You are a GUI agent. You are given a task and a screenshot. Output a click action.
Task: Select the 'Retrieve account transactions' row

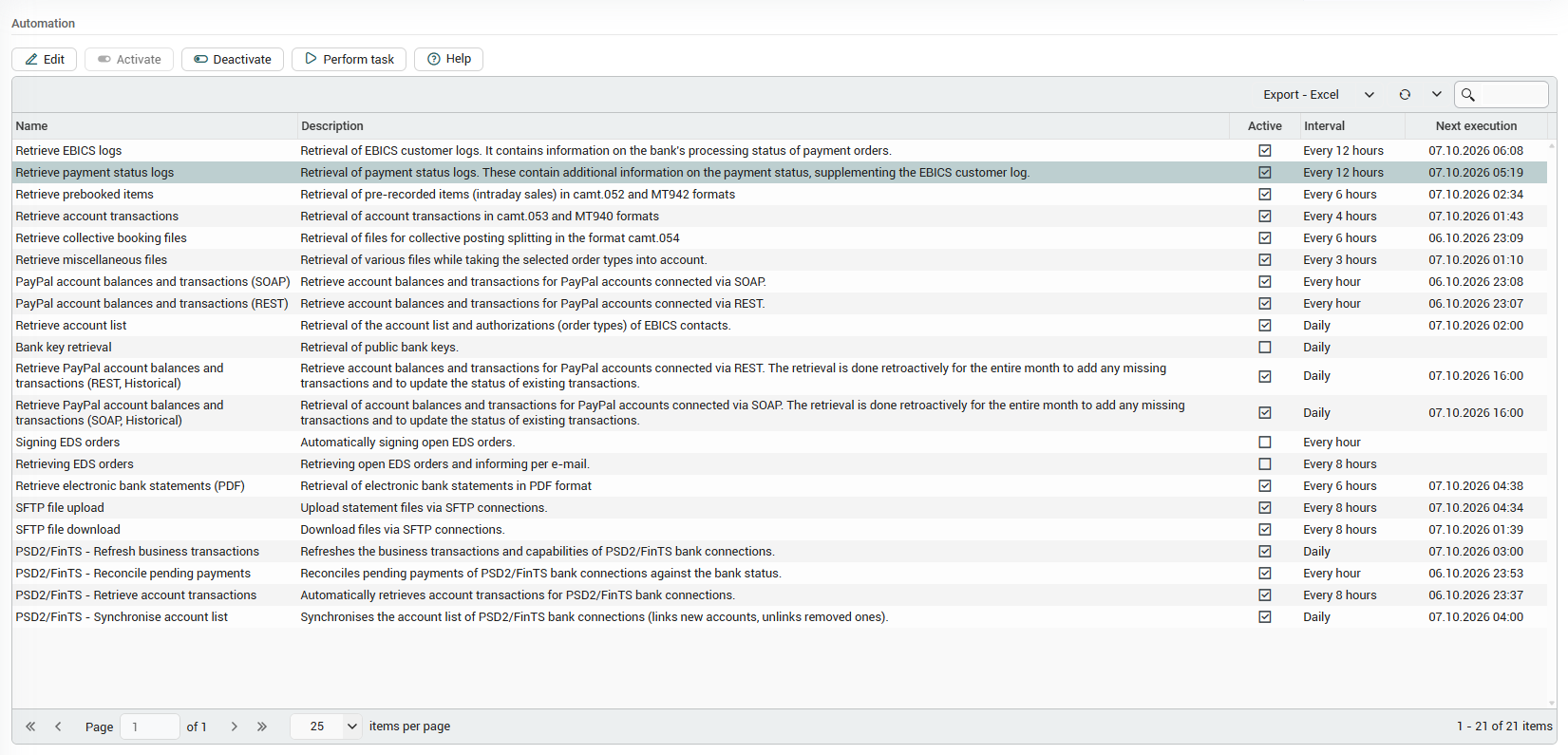(x=780, y=216)
